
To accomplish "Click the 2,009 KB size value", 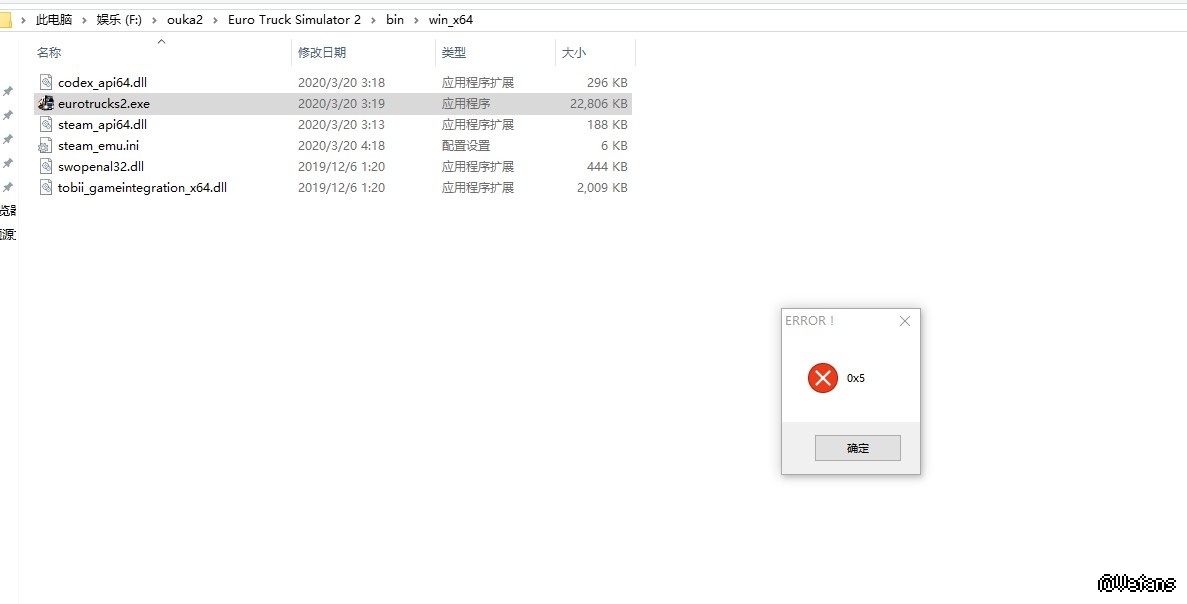I will [x=603, y=188].
